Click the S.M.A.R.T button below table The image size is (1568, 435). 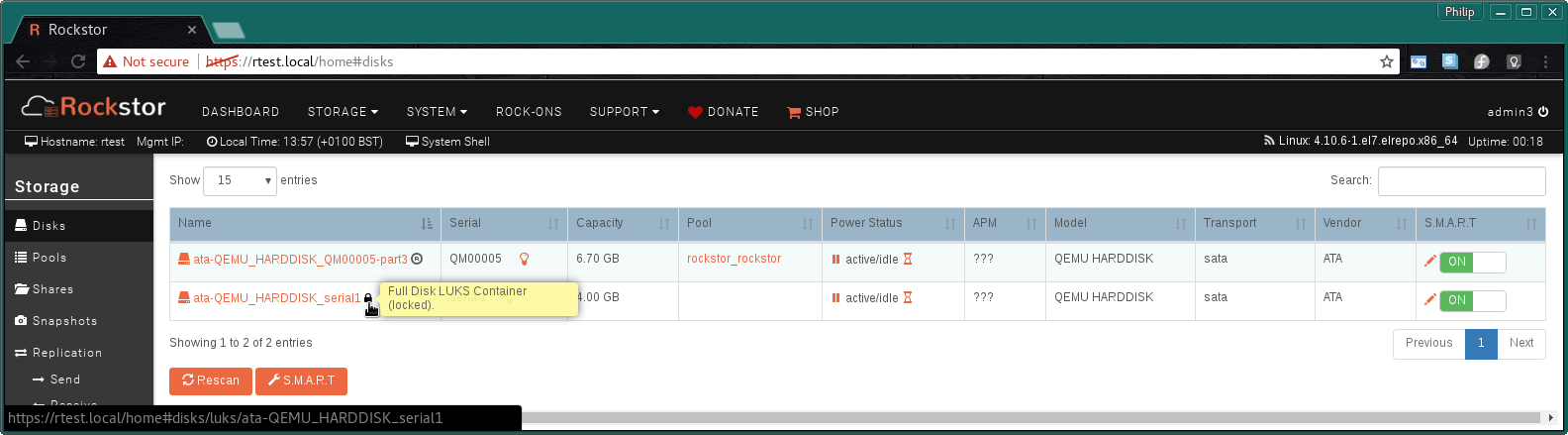coord(301,381)
